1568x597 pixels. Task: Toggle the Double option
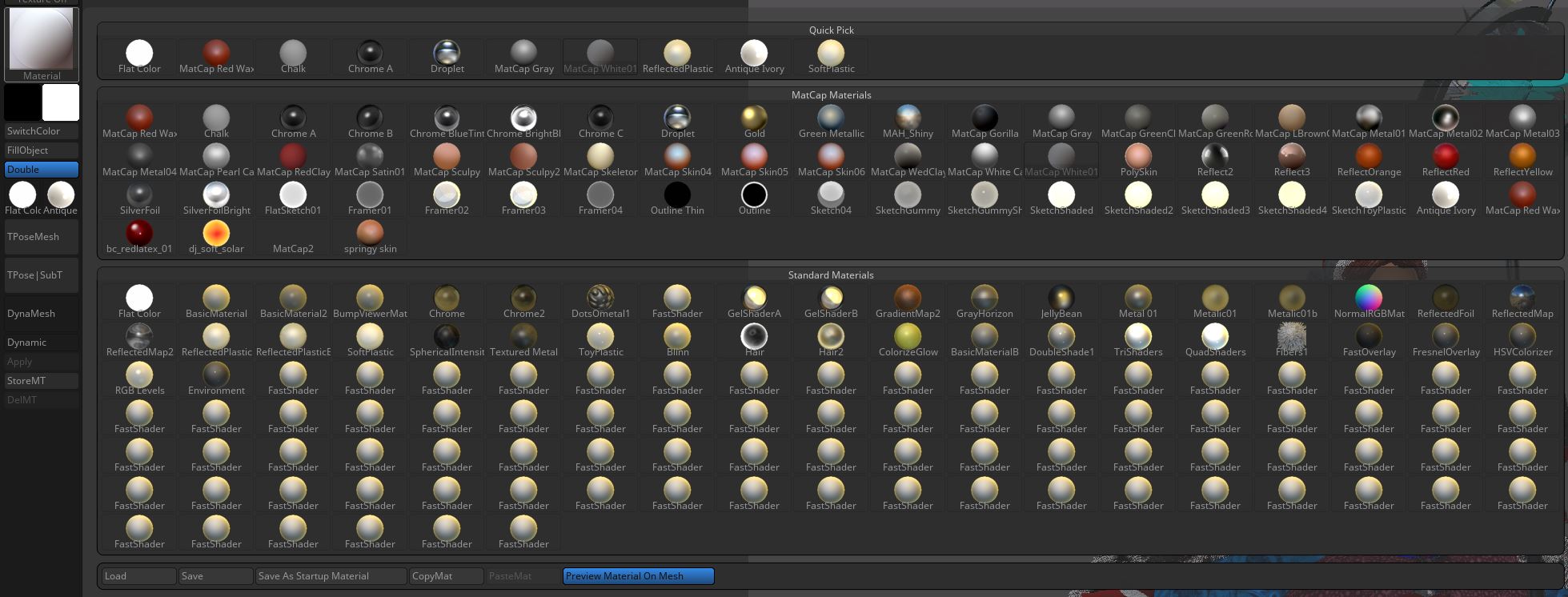pos(42,170)
